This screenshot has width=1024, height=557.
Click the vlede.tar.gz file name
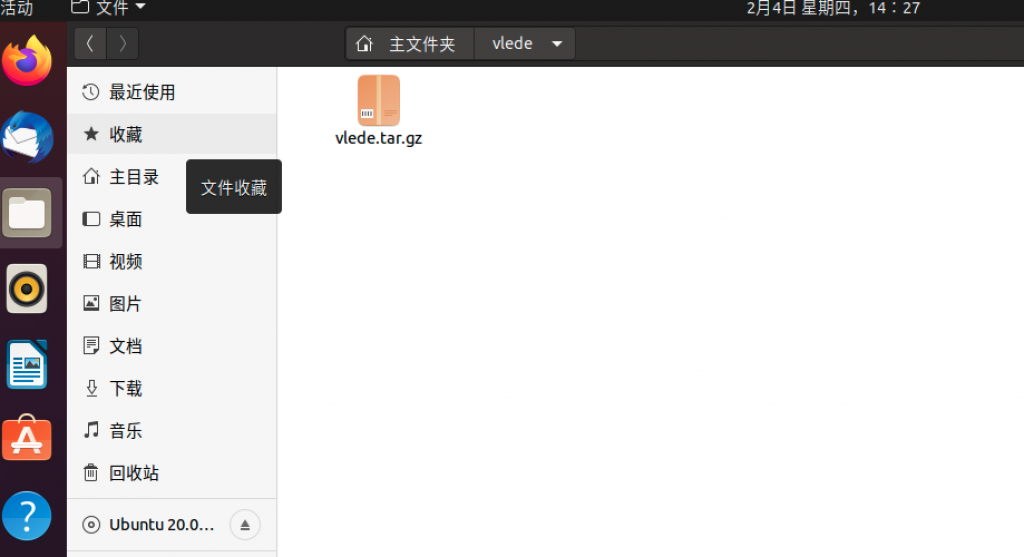click(x=378, y=138)
